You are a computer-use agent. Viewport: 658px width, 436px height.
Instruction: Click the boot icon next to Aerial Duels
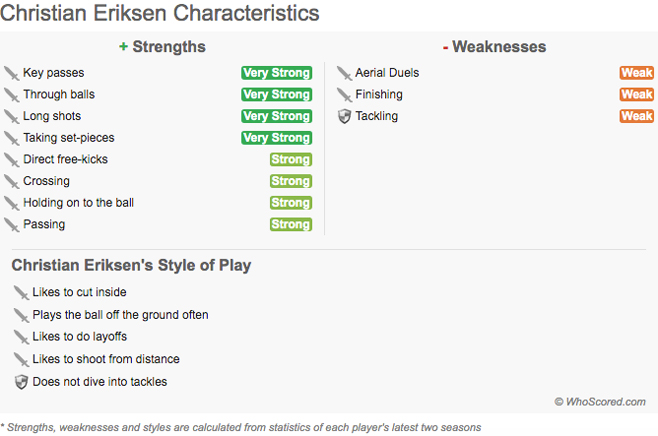coord(344,73)
